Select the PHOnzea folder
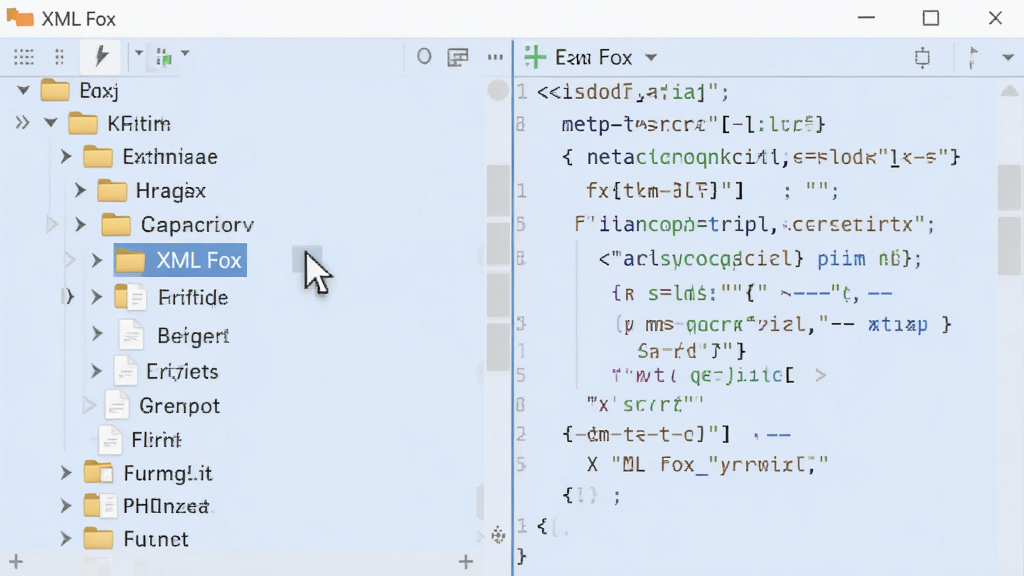 147,505
